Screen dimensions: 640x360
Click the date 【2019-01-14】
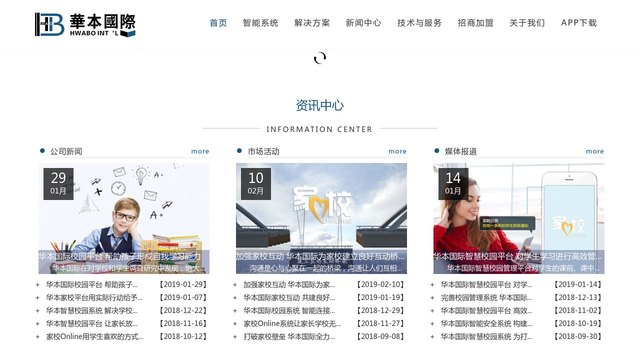point(578,284)
